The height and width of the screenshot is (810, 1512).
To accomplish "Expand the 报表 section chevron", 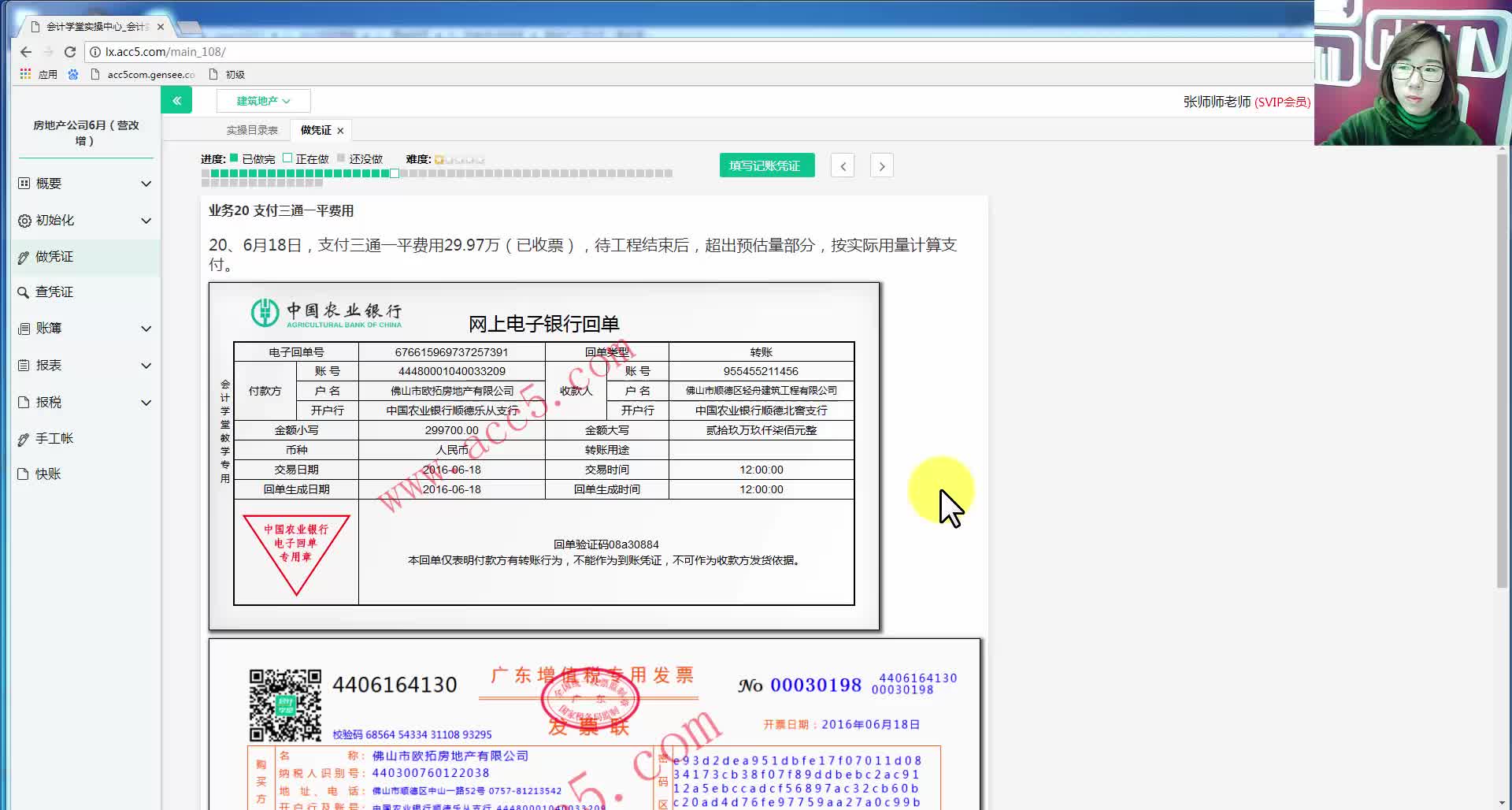I will (x=146, y=365).
